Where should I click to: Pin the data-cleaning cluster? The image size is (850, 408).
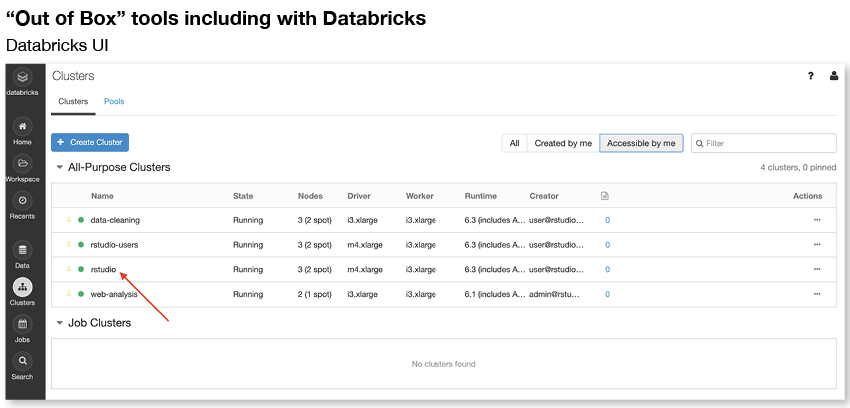(69, 220)
